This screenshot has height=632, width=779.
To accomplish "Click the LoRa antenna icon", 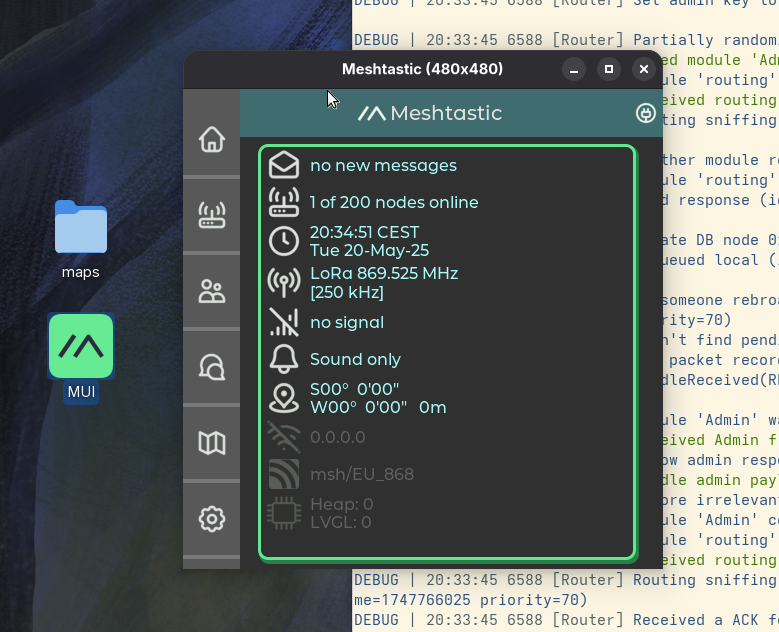I will click(x=284, y=282).
